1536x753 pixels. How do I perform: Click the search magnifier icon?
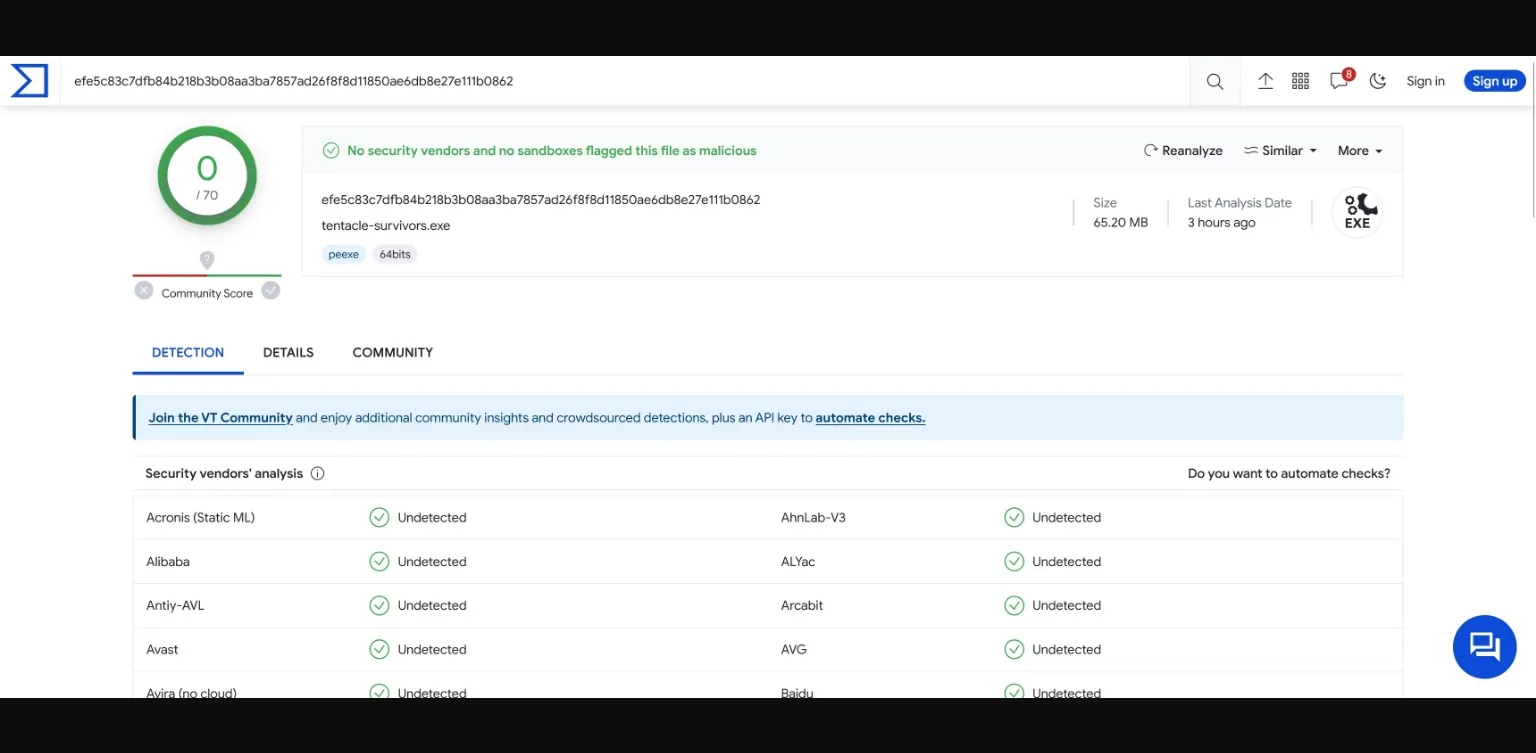point(1214,82)
